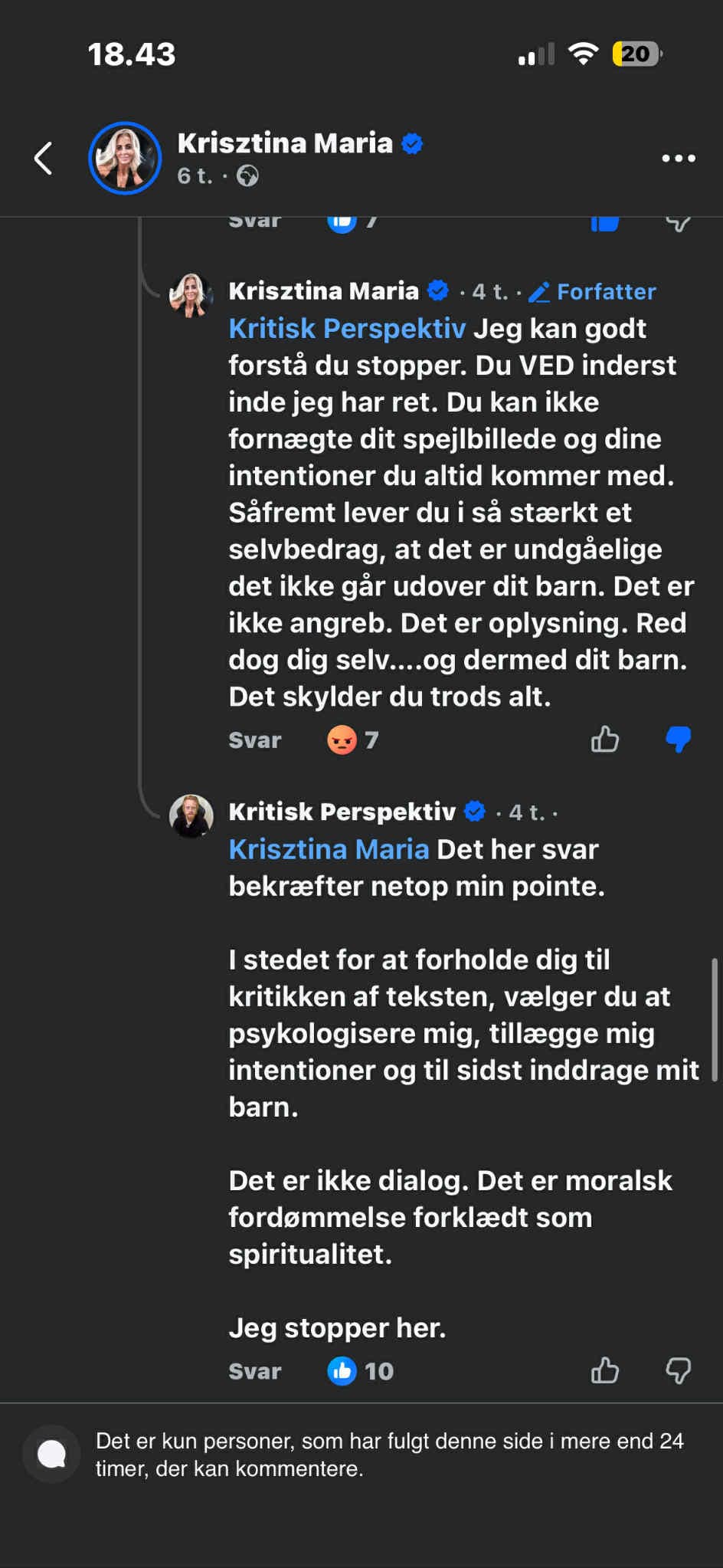Screen dimensions: 723x1568
Task: Open the Kritisk Perspektiv mention link
Action: click(x=347, y=329)
